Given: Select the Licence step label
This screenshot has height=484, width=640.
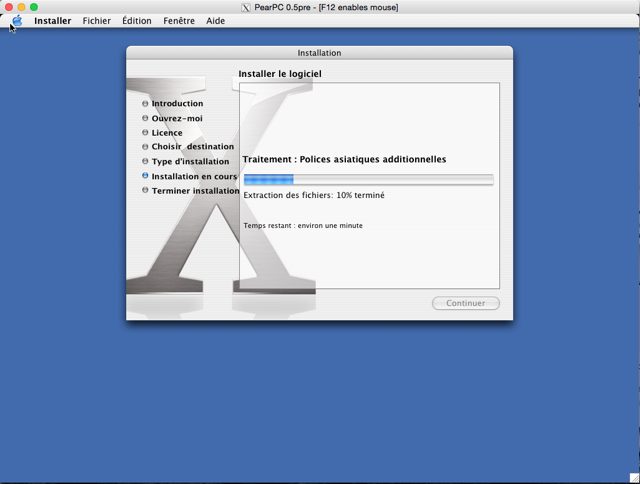Looking at the screenshot, I should [x=167, y=133].
